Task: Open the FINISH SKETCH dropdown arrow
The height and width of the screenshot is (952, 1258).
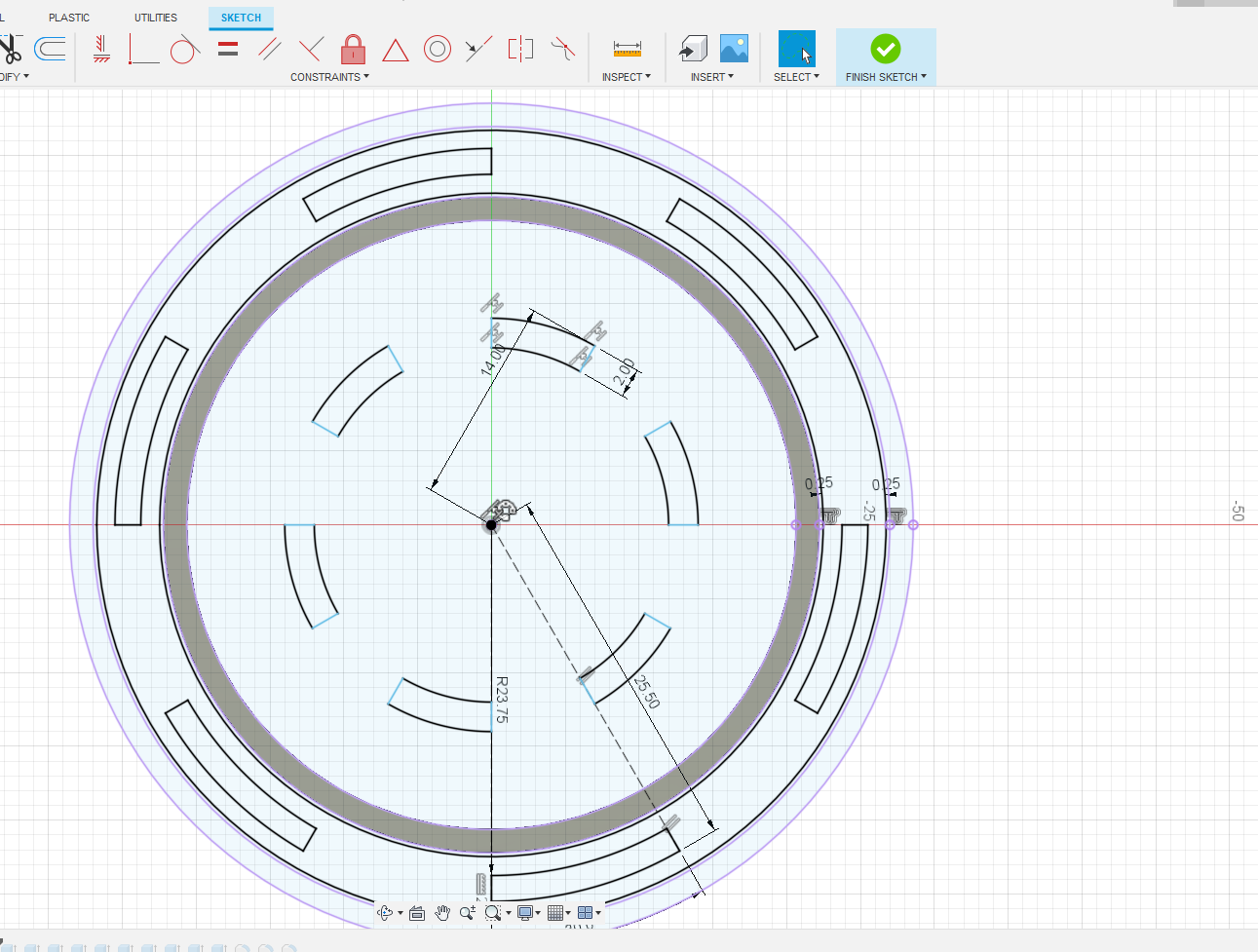Action: [x=923, y=76]
